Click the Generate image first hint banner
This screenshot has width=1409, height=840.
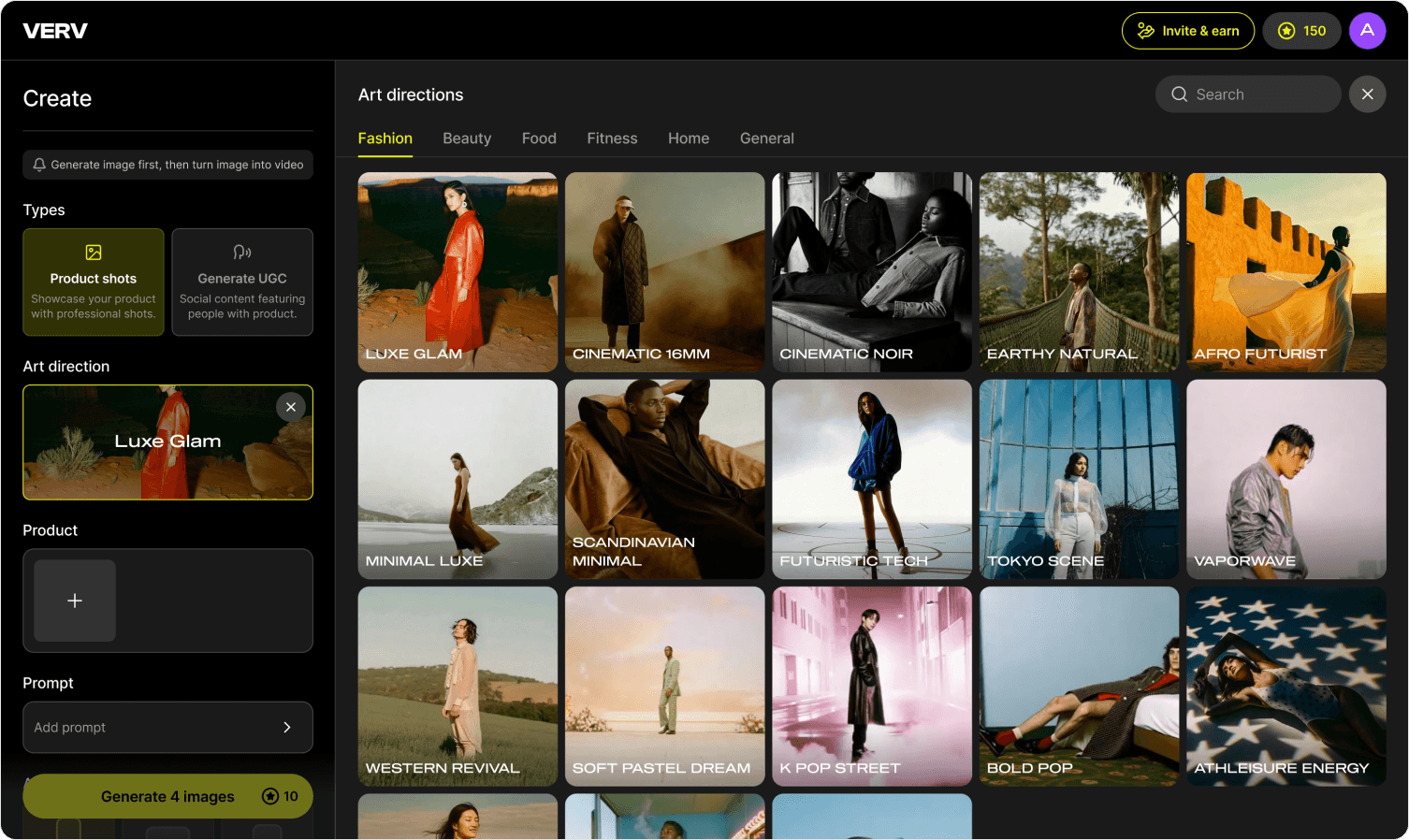coord(168,165)
